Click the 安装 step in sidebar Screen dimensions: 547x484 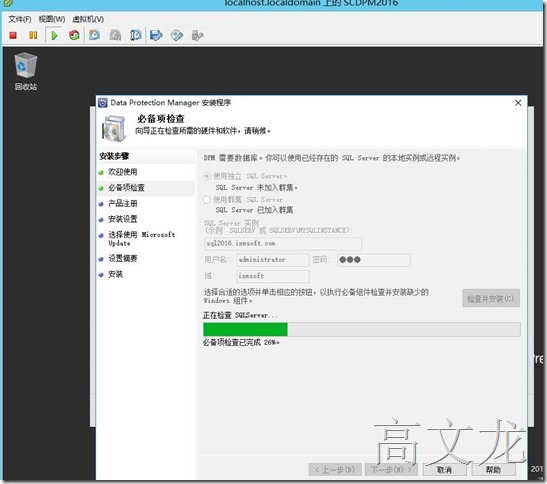[x=115, y=274]
